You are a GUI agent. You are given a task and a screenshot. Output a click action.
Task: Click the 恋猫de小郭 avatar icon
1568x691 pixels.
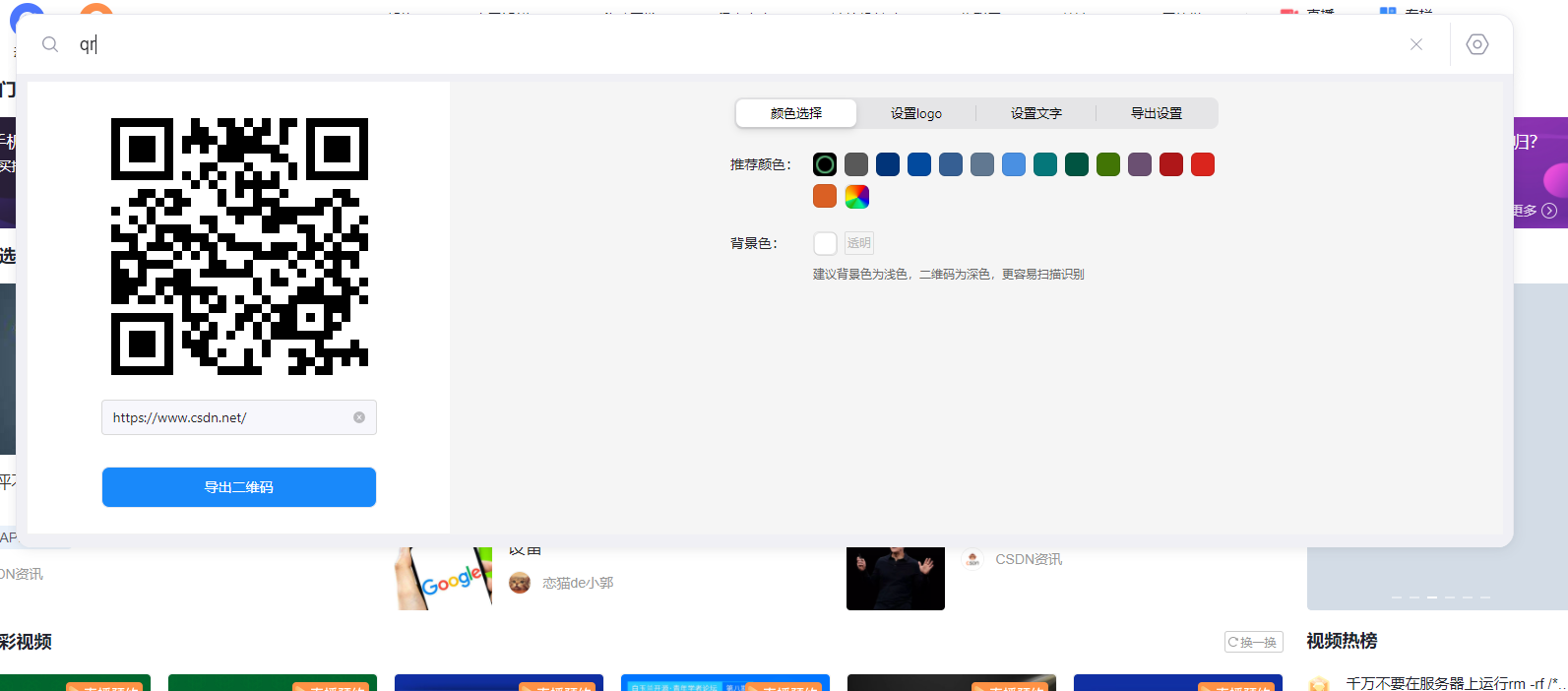point(520,583)
